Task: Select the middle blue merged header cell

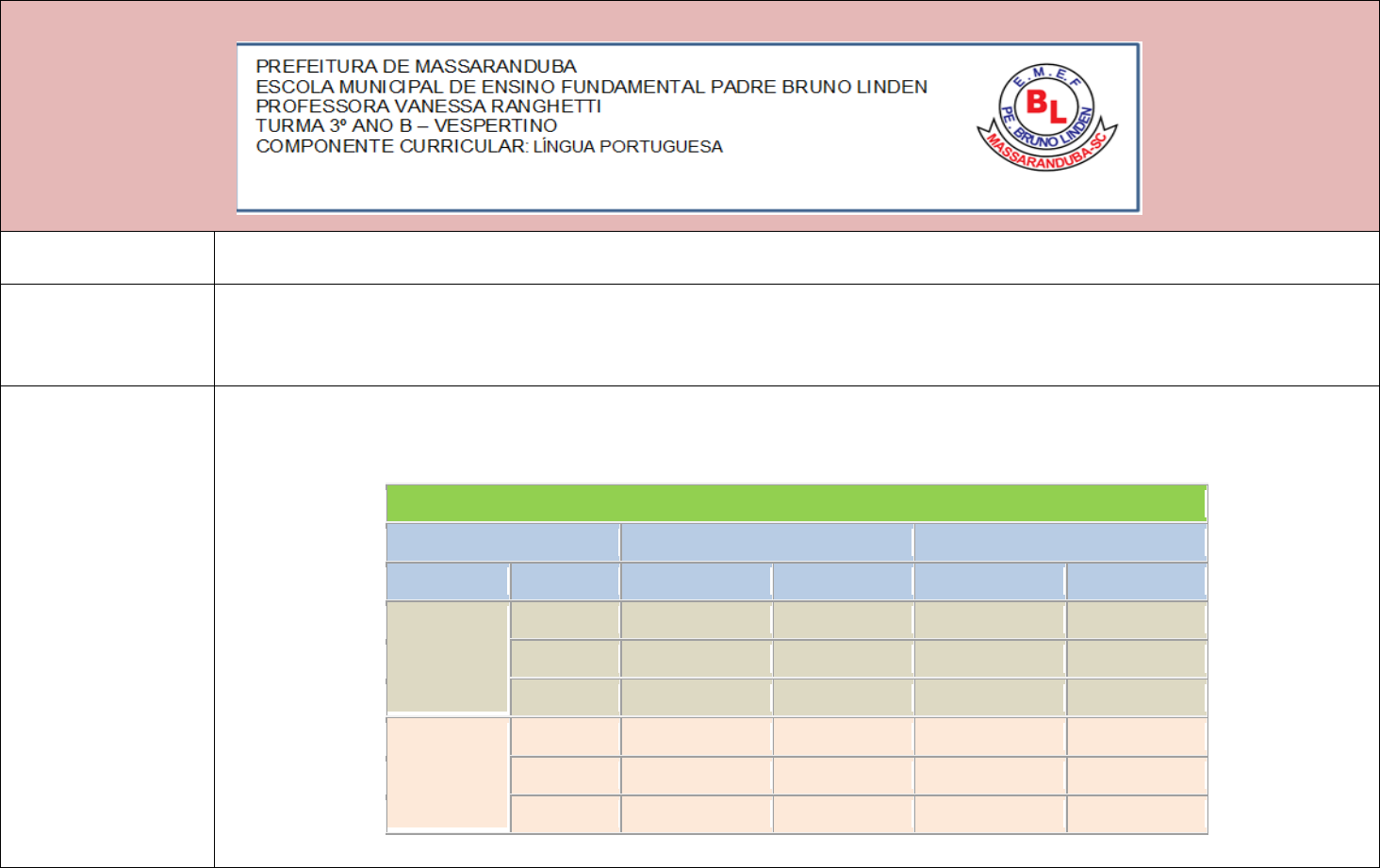Action: (x=766, y=543)
